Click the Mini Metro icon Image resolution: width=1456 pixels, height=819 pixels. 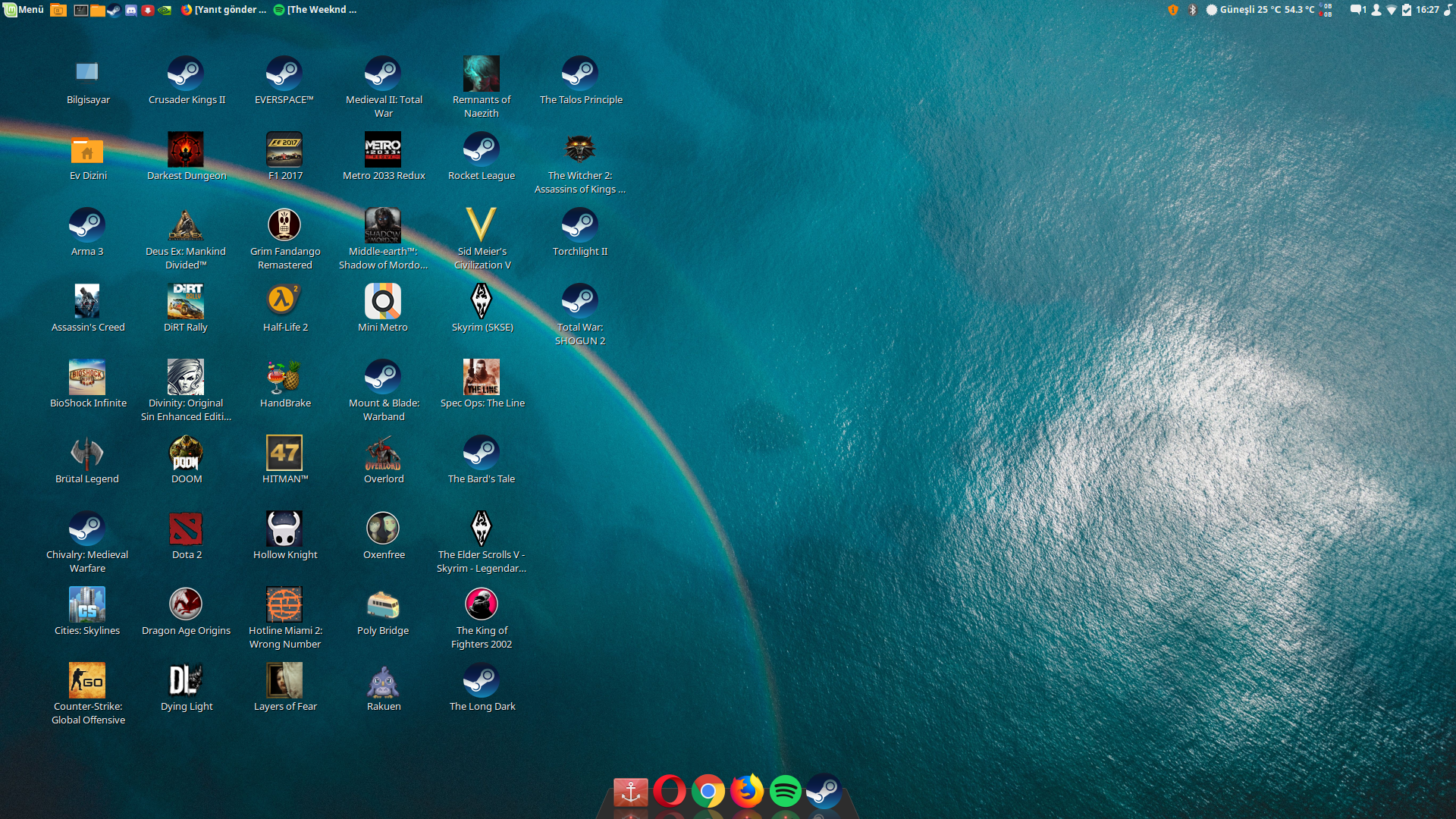click(383, 300)
